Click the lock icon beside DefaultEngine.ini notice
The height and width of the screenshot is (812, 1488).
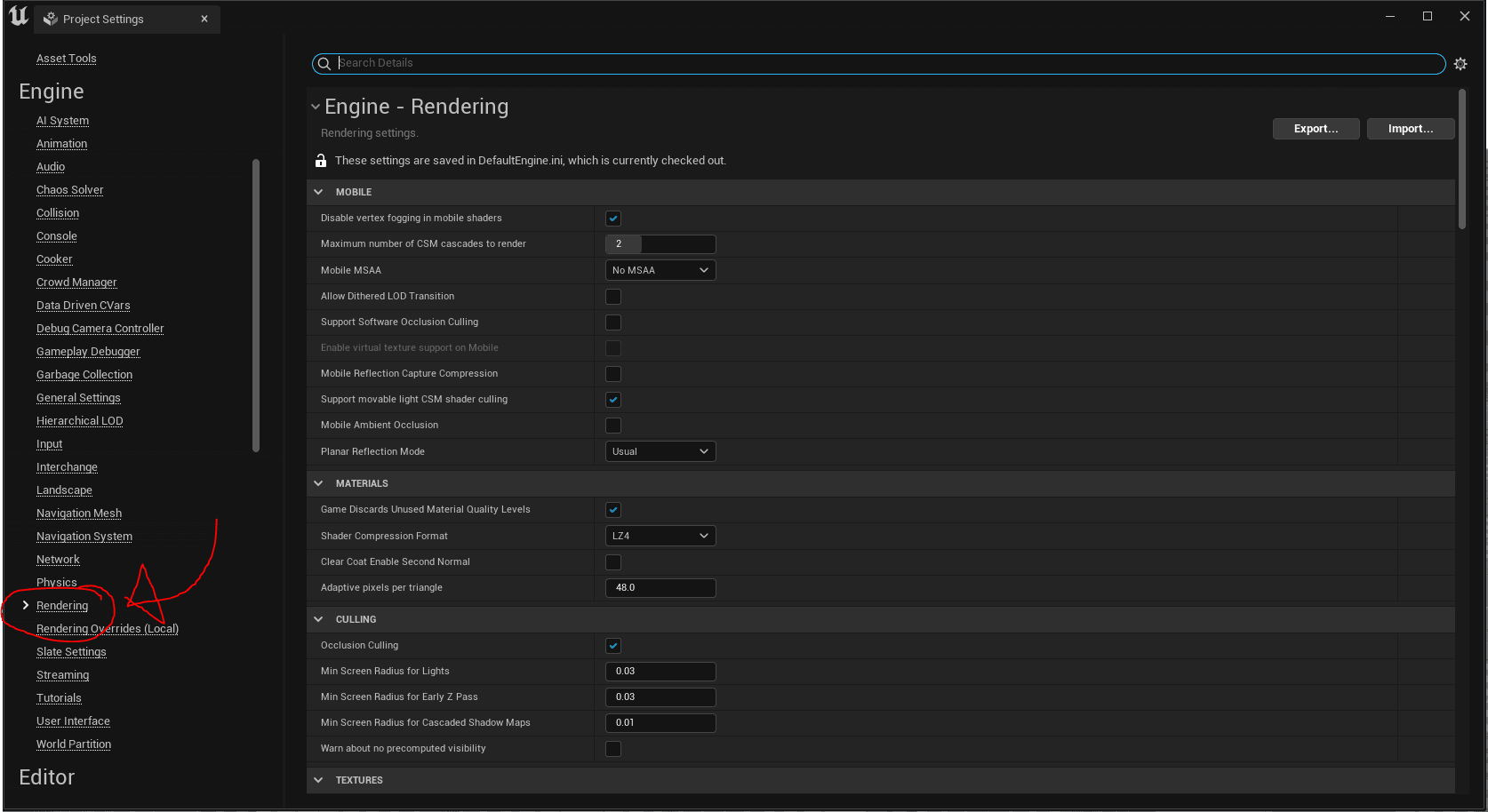coord(321,161)
